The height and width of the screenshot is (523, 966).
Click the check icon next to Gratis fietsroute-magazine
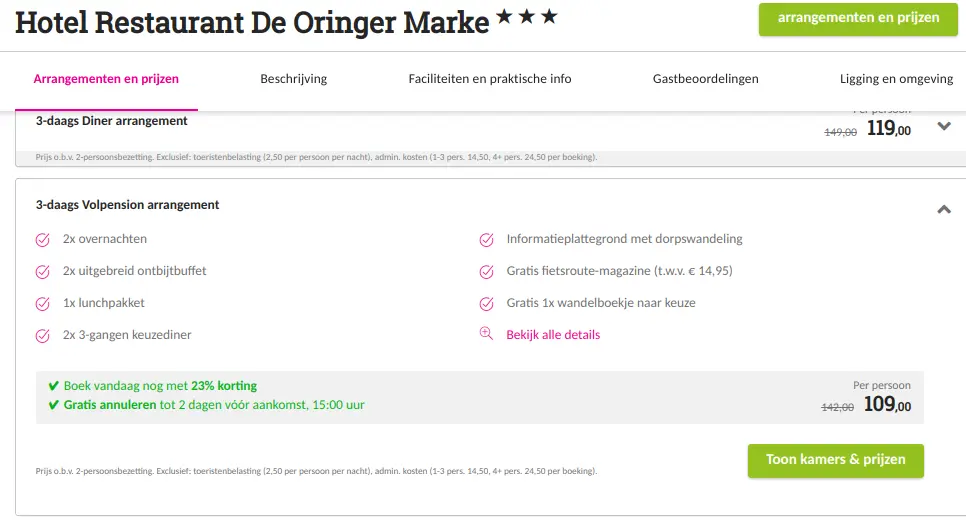487,272
